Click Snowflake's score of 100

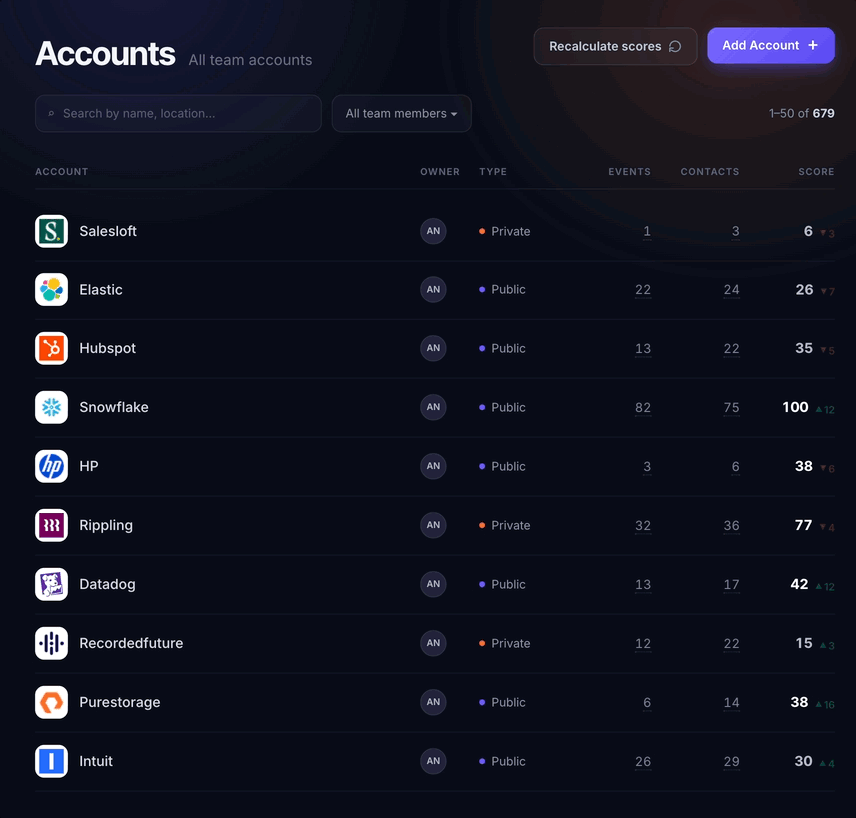[x=795, y=407]
